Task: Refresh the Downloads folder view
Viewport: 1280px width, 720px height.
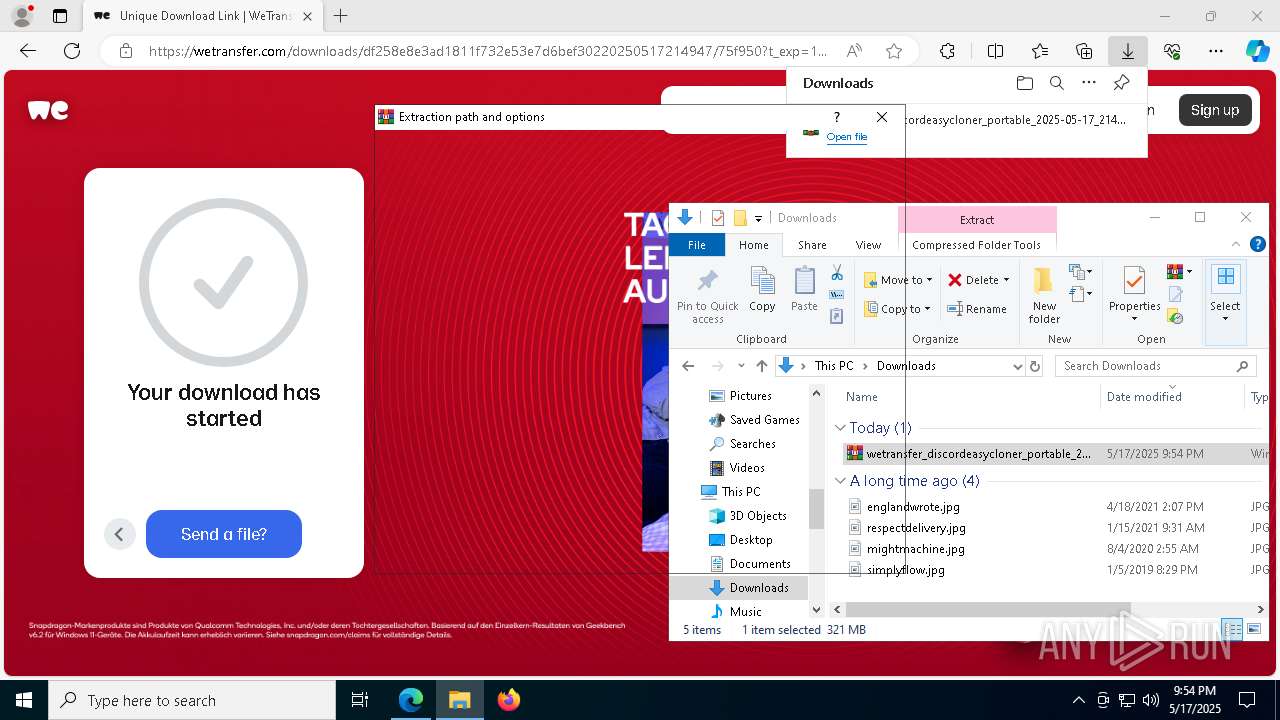Action: click(1035, 366)
